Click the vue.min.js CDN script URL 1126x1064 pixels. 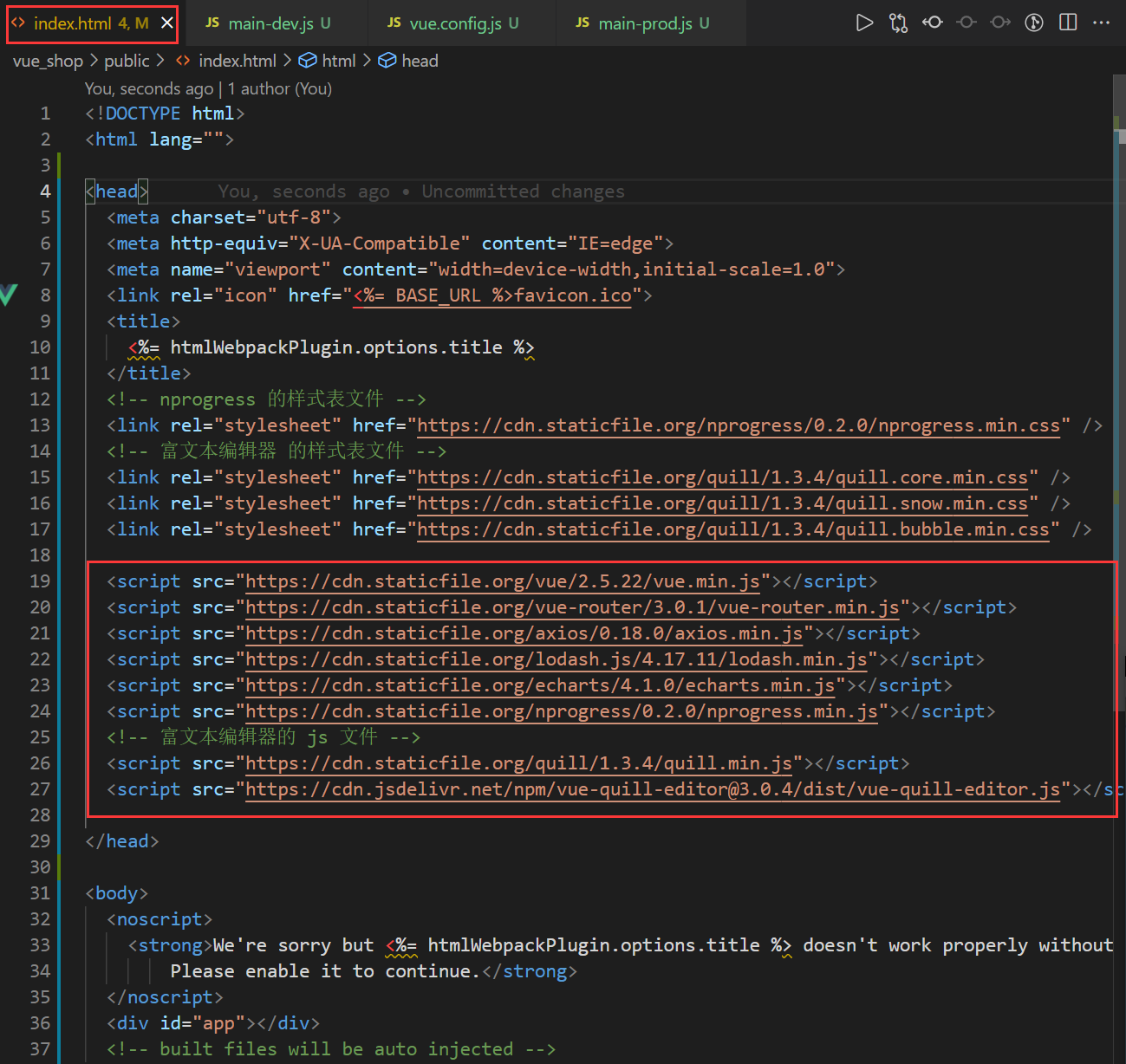[503, 581]
